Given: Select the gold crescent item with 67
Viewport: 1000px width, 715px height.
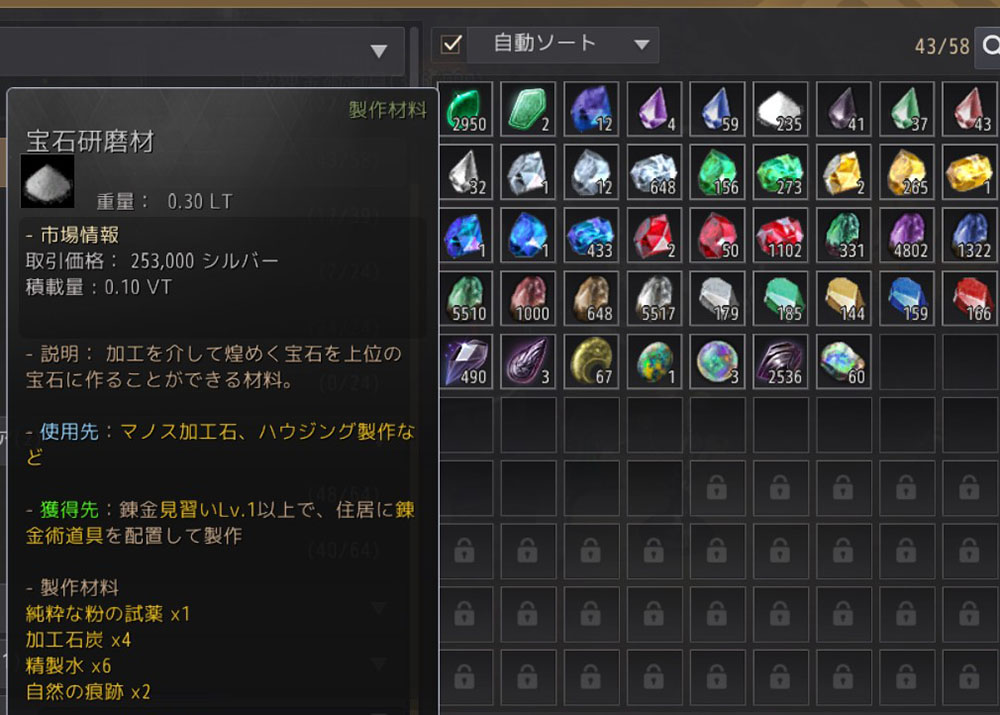Looking at the screenshot, I should click(x=591, y=362).
